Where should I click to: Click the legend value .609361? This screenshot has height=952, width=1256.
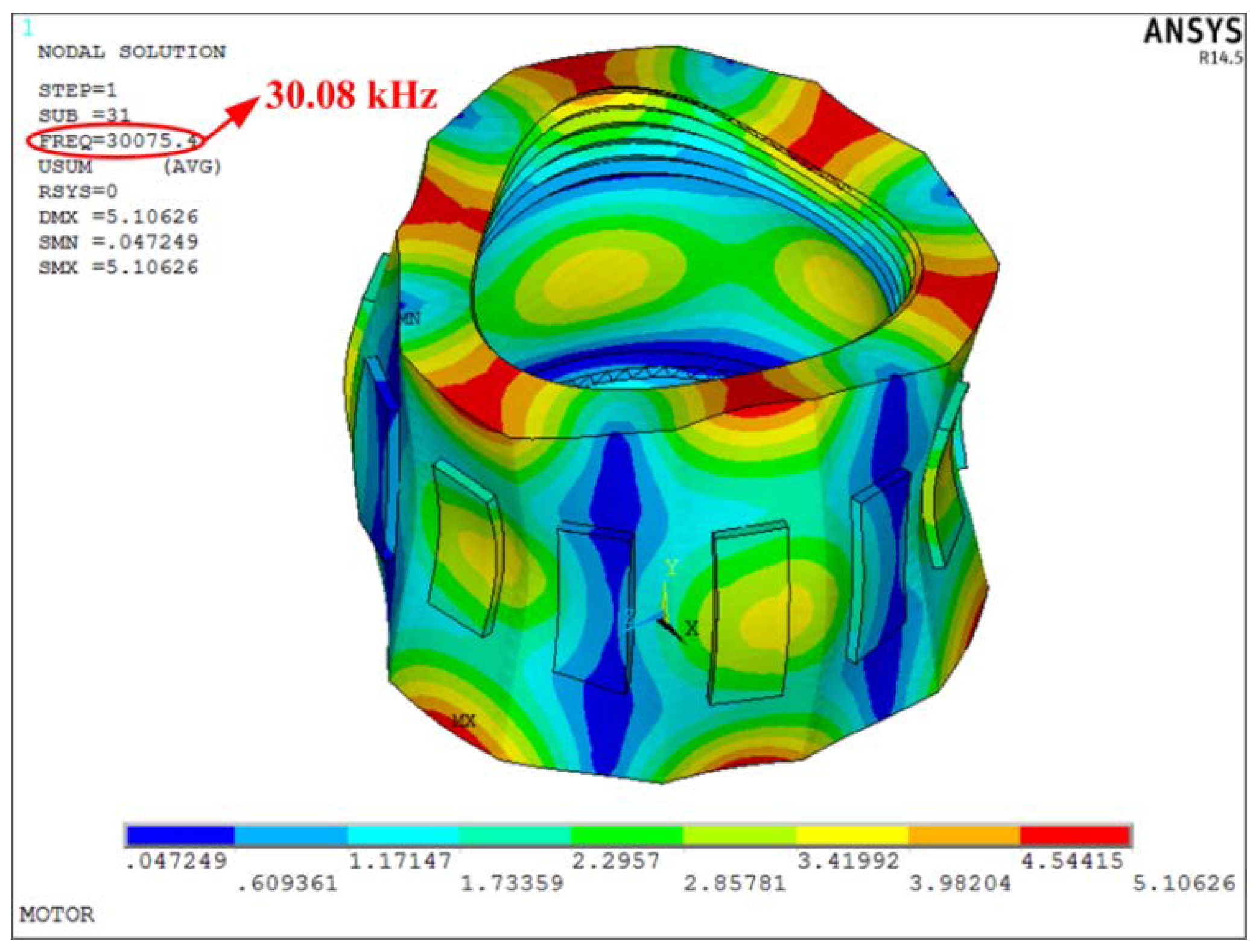click(287, 884)
